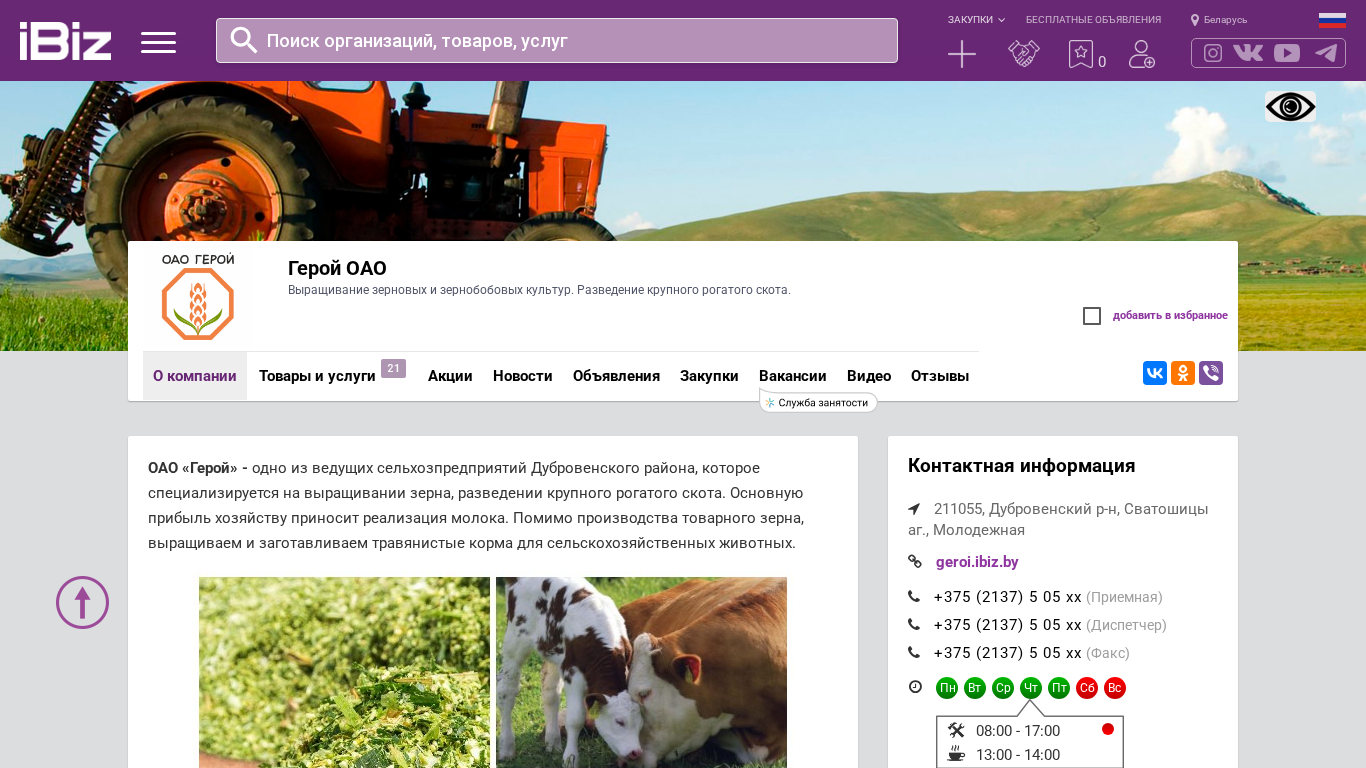Open the handshake partners icon

1024,54
